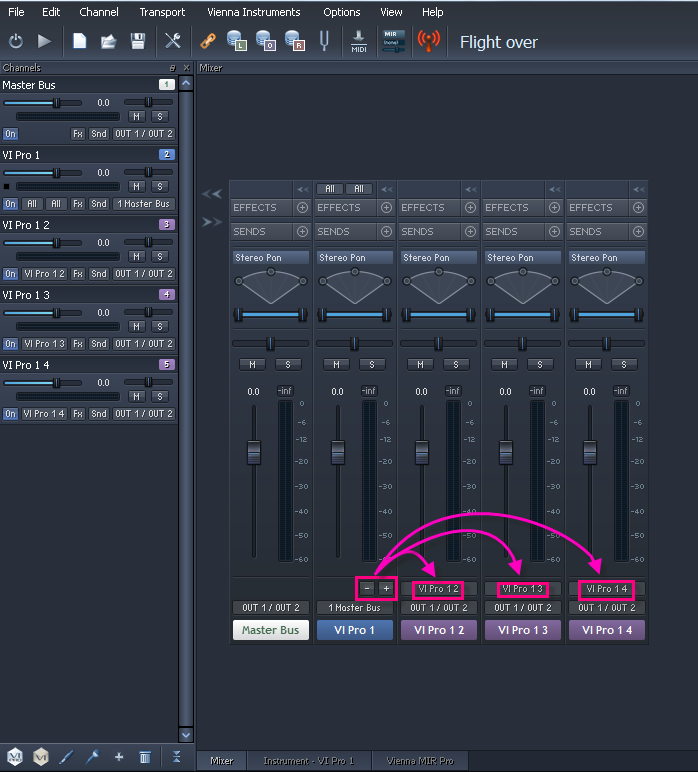
Task: Click the microphone icon in Channels toolbar
Action: pyautogui.click(x=93, y=756)
